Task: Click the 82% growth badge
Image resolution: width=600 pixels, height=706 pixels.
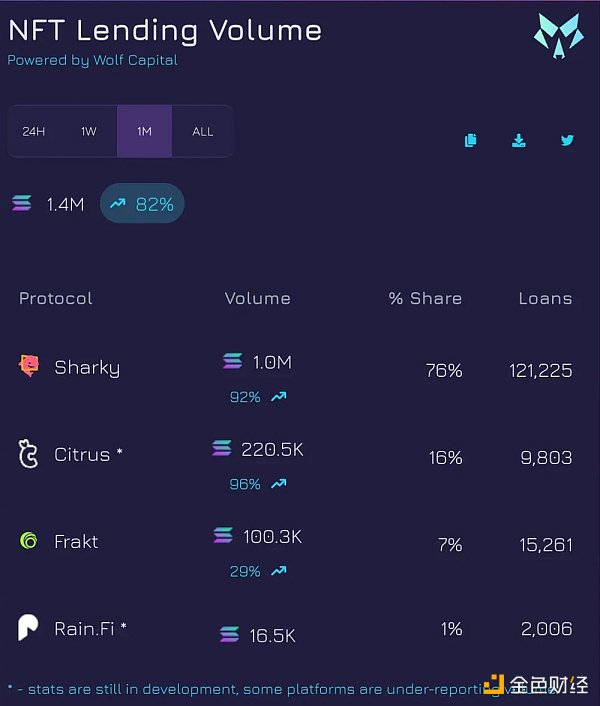Action: coord(142,204)
